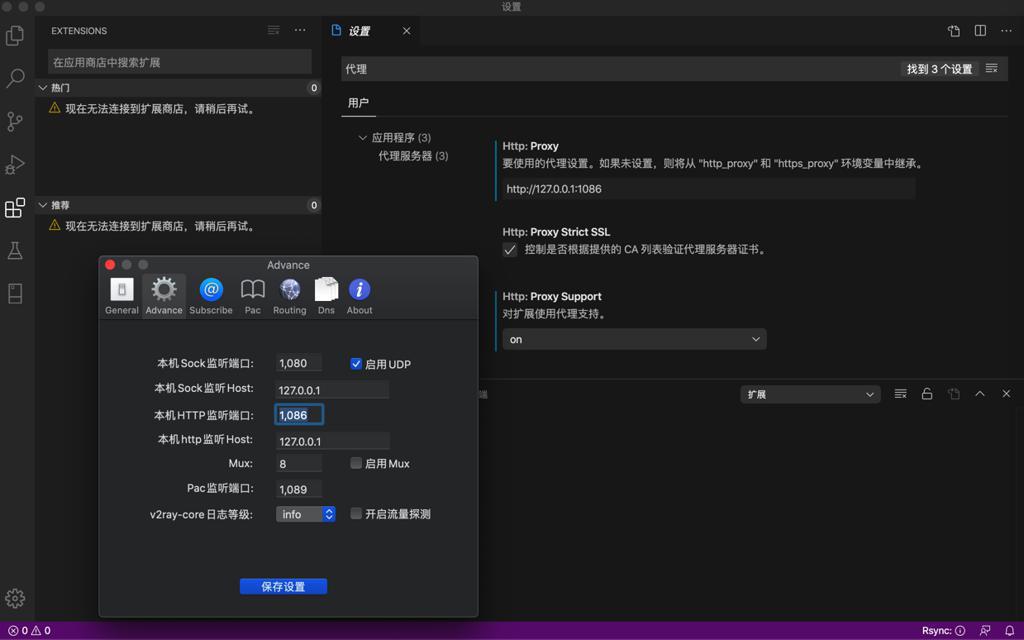Open editor more actions ellipsis

pos(1006,31)
